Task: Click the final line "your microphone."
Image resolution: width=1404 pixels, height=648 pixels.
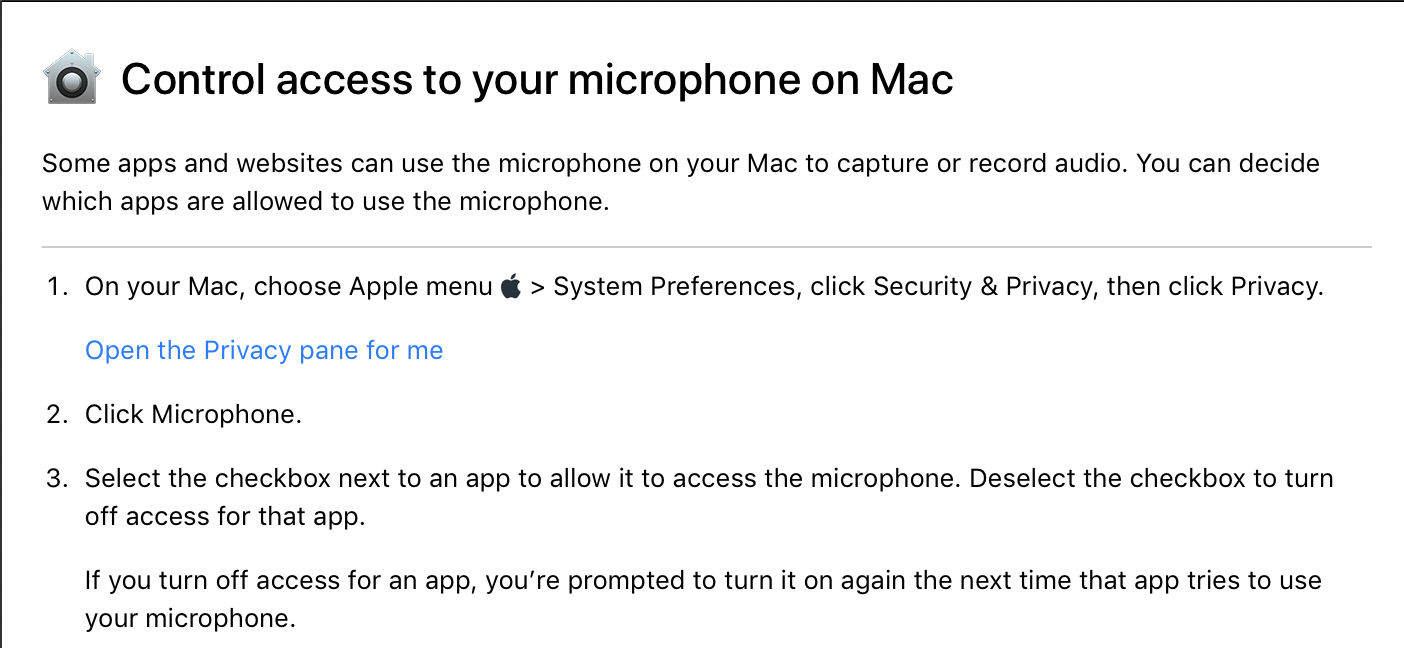Action: click(x=190, y=618)
